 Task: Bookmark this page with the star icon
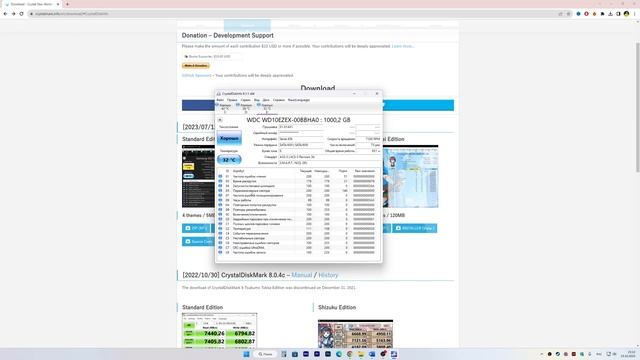coord(568,14)
